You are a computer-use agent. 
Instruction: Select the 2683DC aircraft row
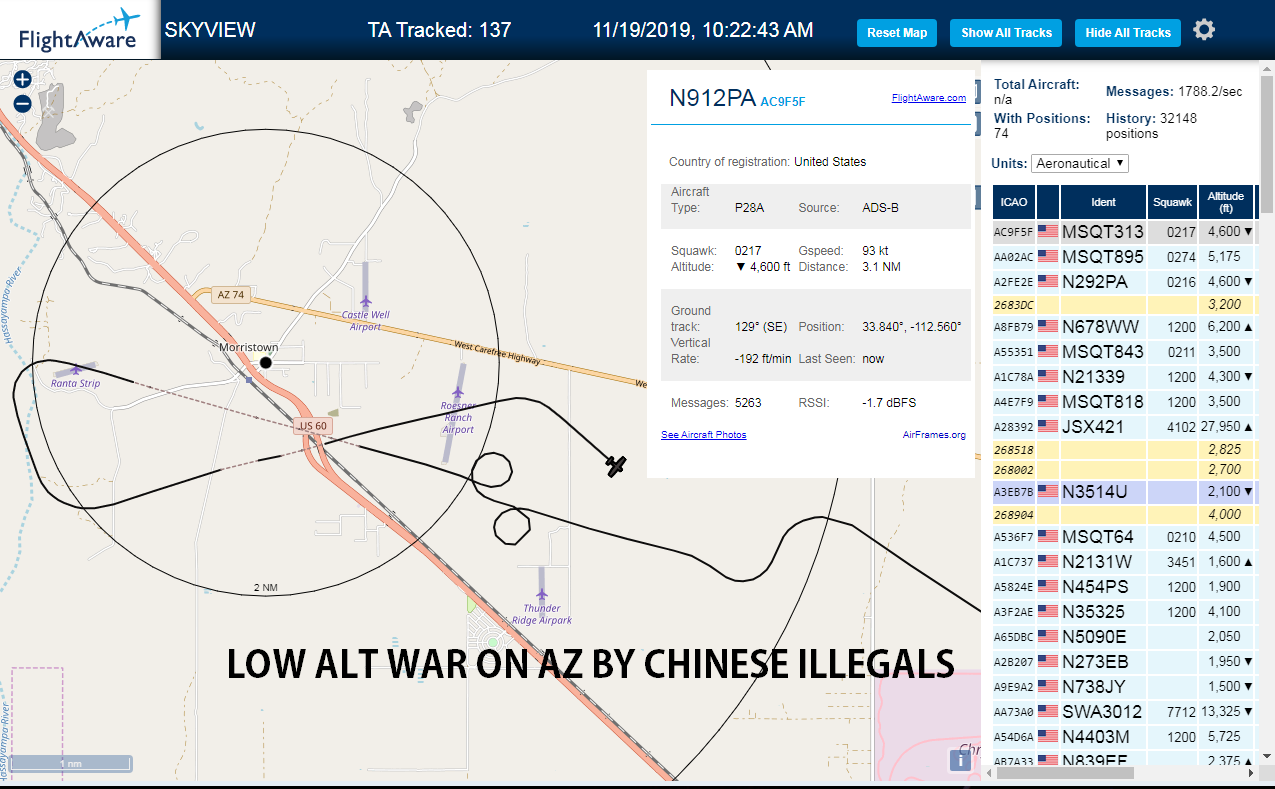coord(1124,304)
